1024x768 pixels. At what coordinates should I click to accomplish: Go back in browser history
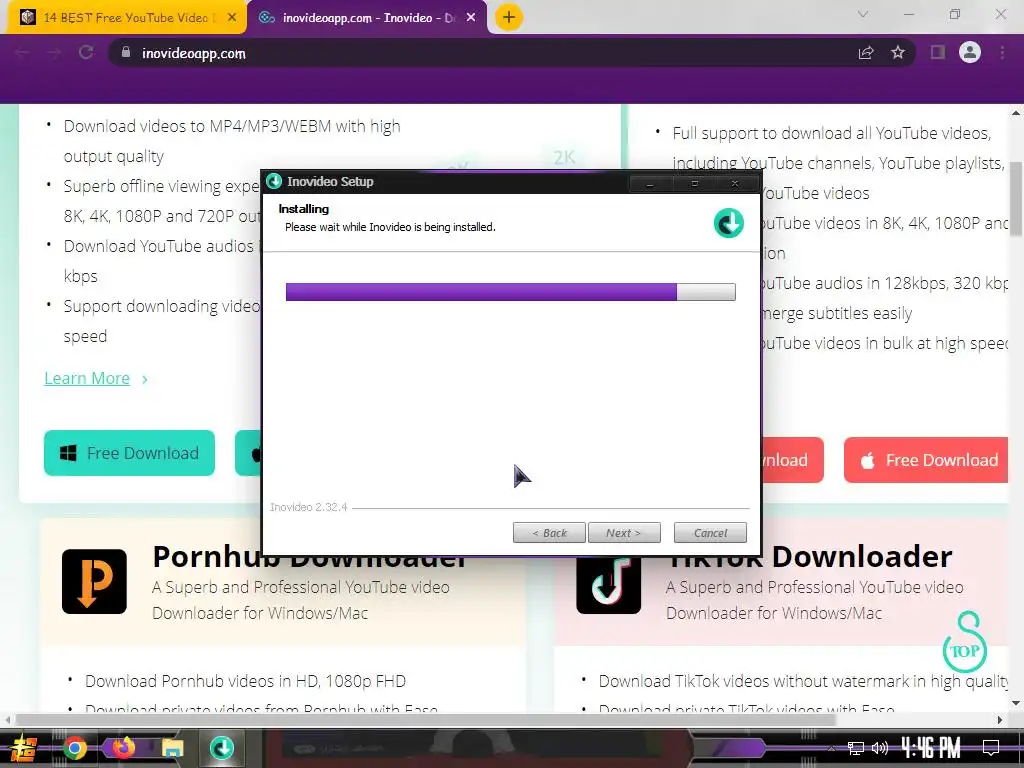(x=22, y=53)
